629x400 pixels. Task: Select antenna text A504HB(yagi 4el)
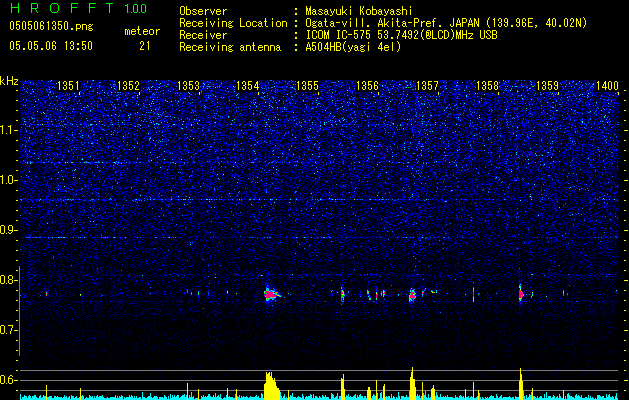353,47
